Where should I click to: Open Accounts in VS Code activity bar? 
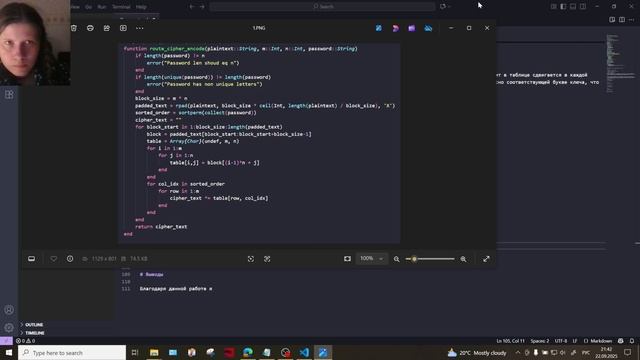pyautogui.click(x=9, y=310)
